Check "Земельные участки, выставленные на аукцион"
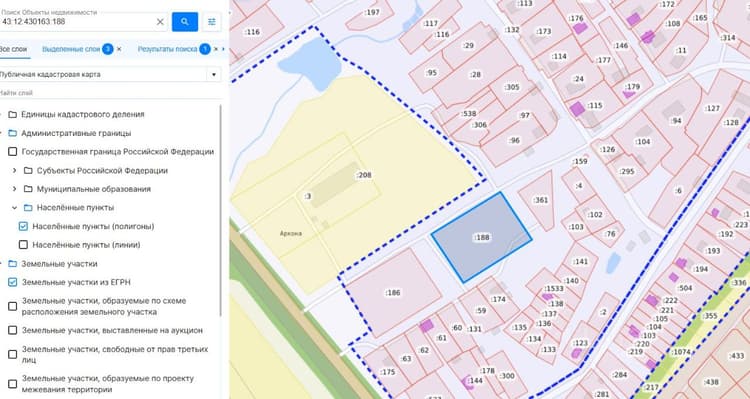The image size is (750, 399). pyautogui.click(x=12, y=330)
